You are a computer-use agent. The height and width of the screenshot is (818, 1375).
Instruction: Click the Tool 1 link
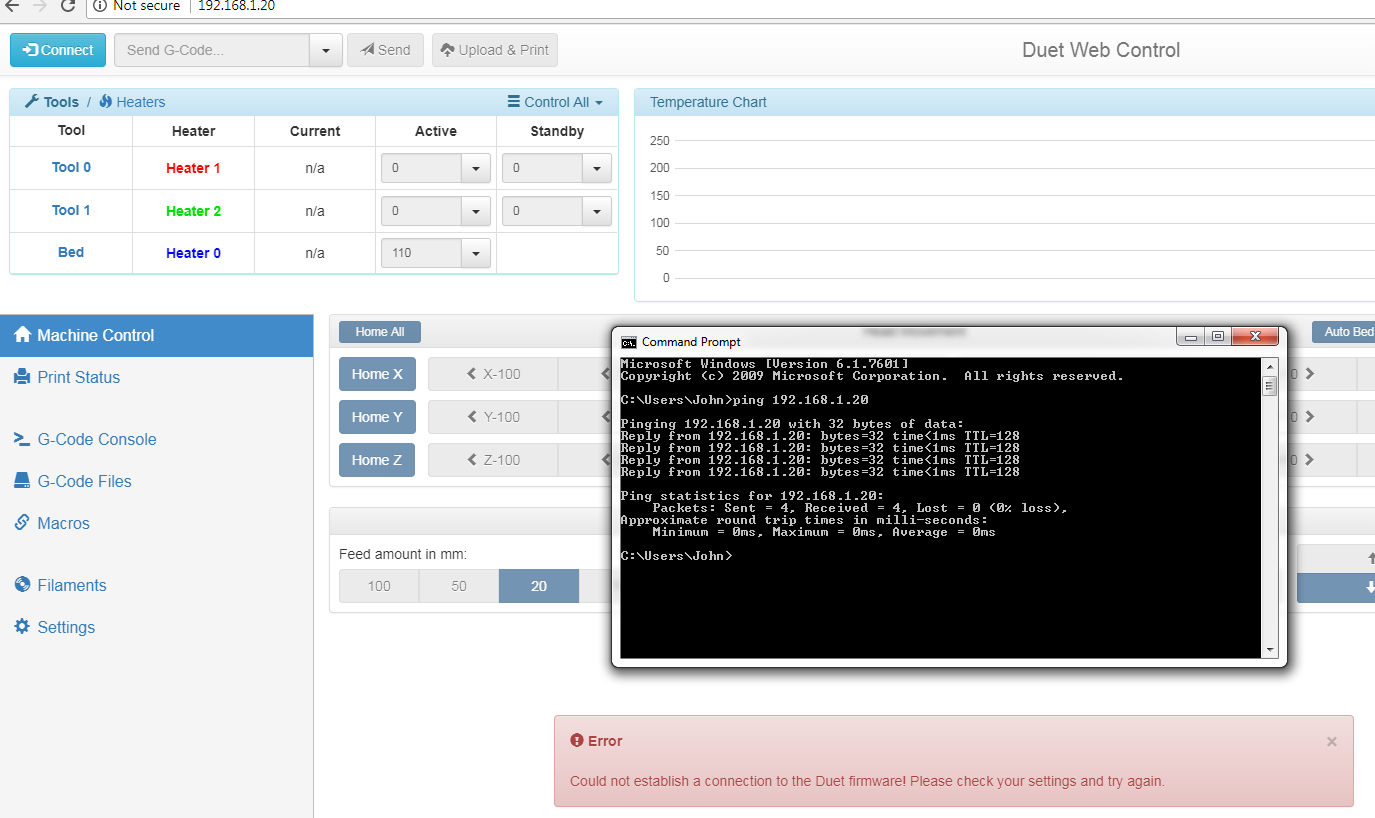[x=71, y=210]
